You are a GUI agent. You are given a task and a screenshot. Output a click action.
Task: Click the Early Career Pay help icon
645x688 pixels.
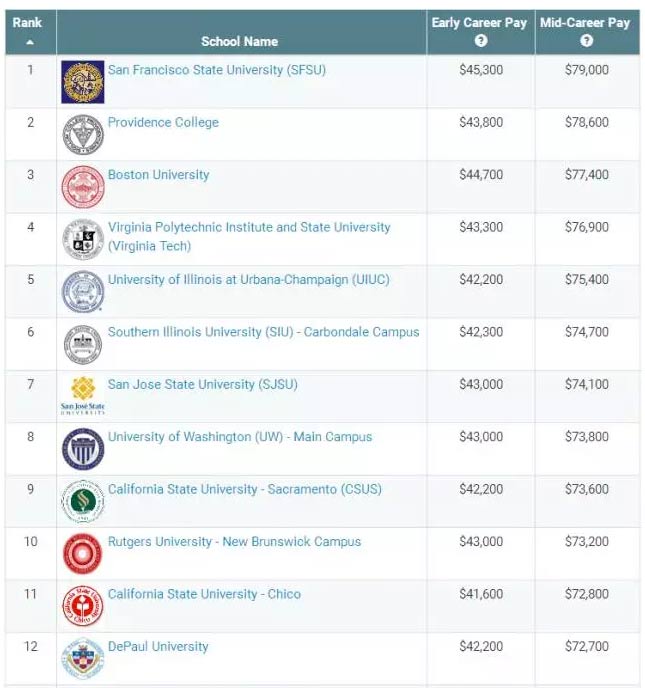pyautogui.click(x=481, y=41)
